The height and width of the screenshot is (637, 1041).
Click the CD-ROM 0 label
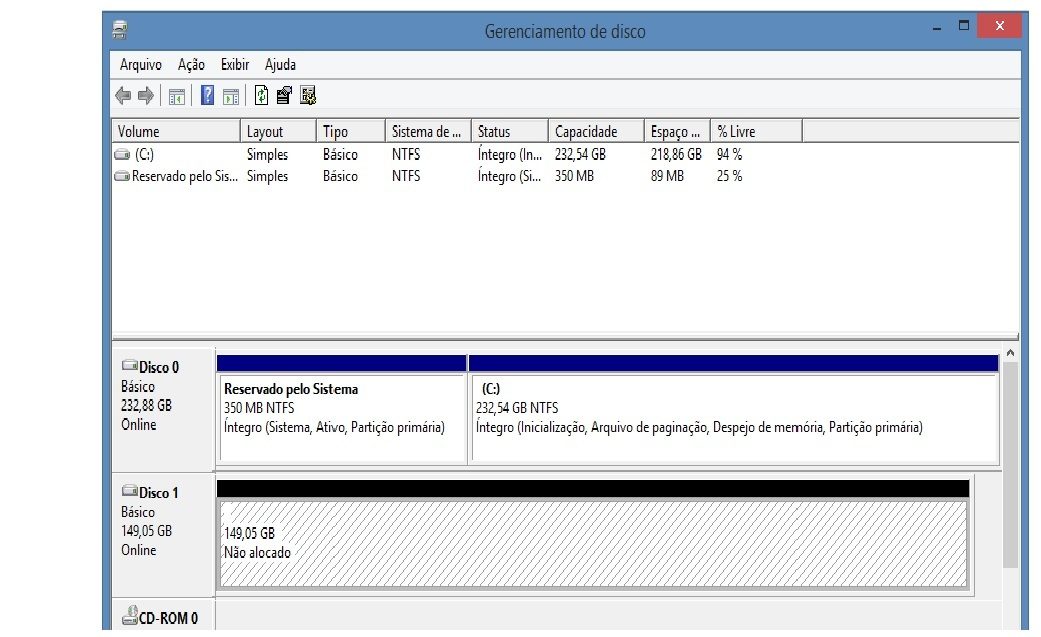tap(168, 618)
